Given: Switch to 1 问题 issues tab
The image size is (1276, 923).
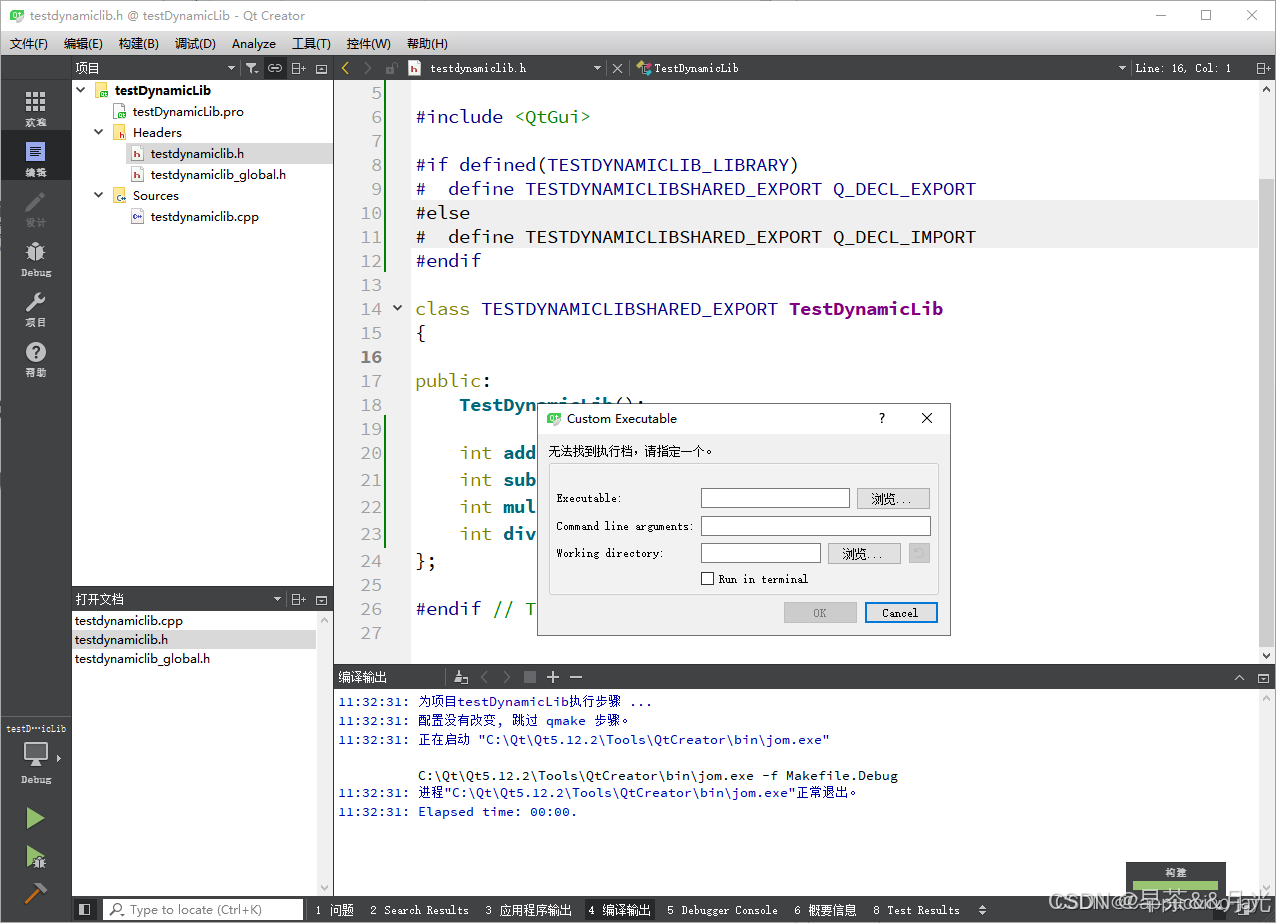Looking at the screenshot, I should coord(334,910).
